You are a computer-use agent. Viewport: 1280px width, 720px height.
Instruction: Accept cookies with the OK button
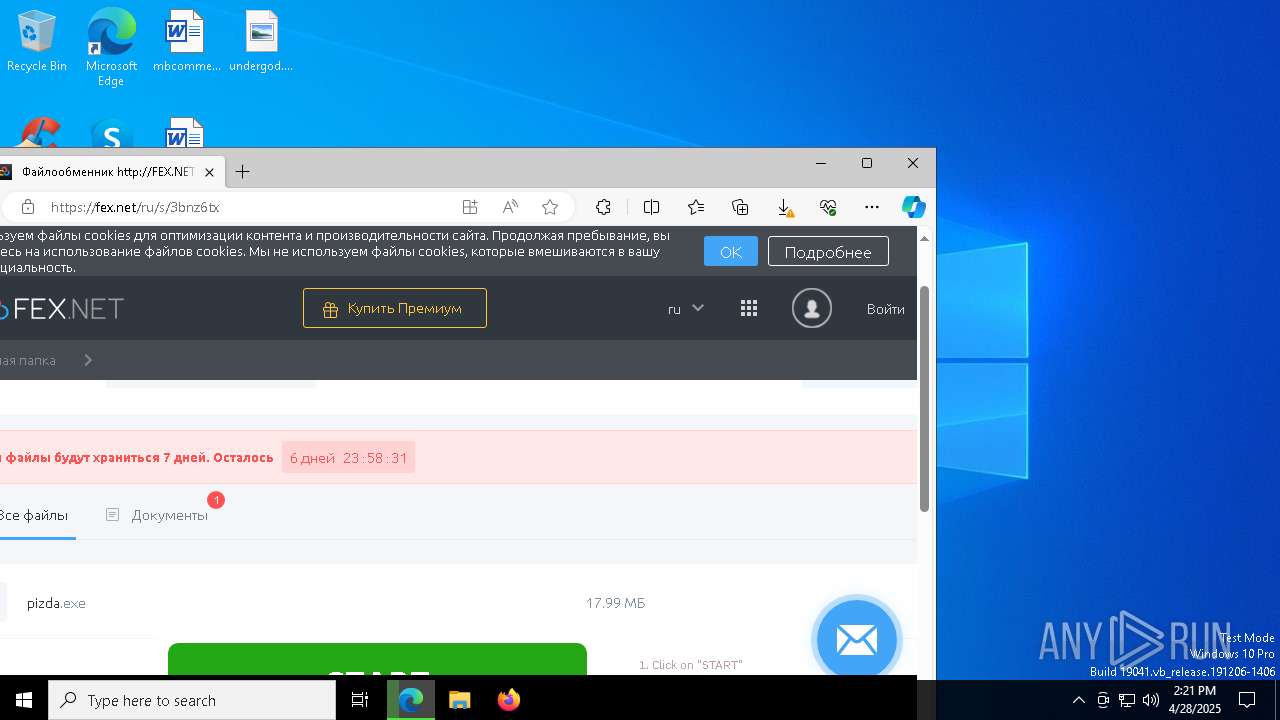(x=731, y=251)
